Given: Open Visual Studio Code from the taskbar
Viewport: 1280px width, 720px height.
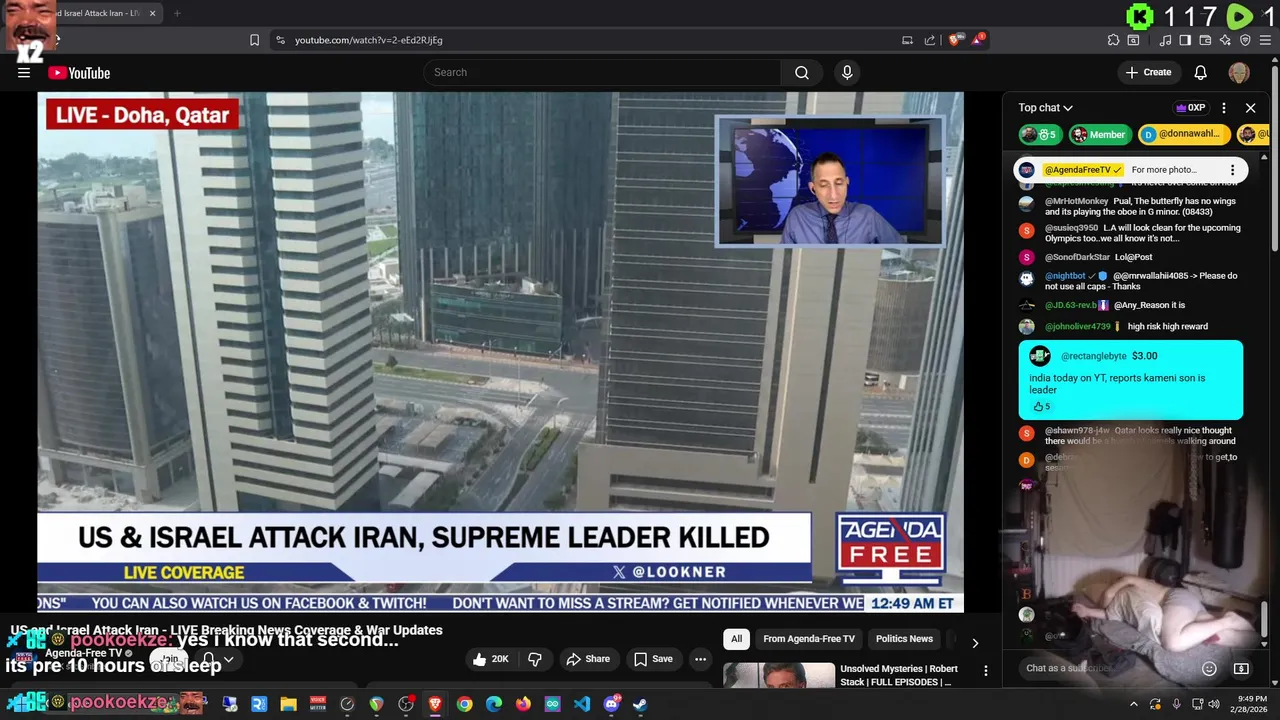Looking at the screenshot, I should click(x=582, y=704).
